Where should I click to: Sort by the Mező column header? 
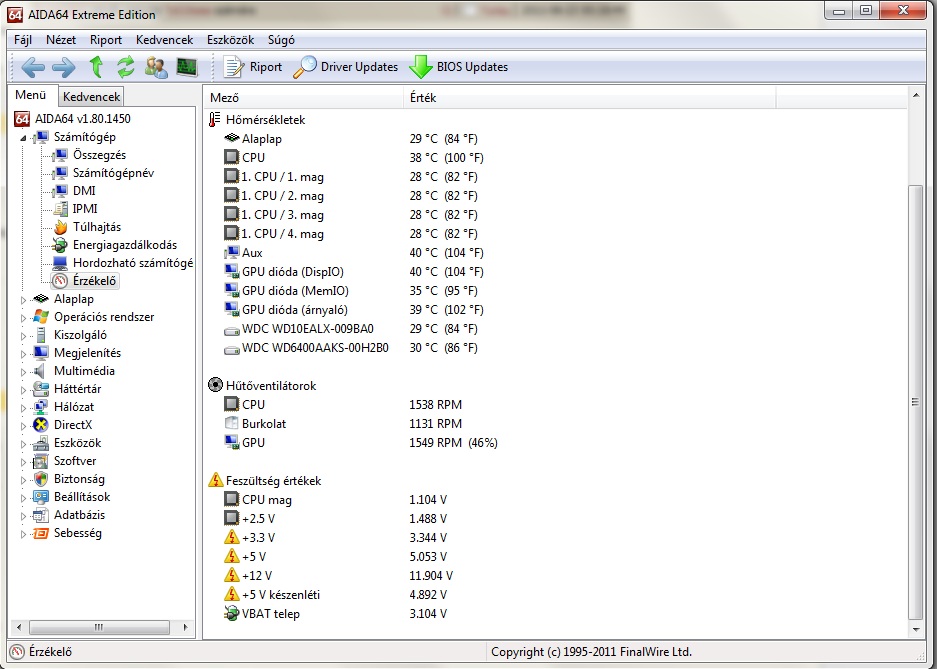(304, 98)
